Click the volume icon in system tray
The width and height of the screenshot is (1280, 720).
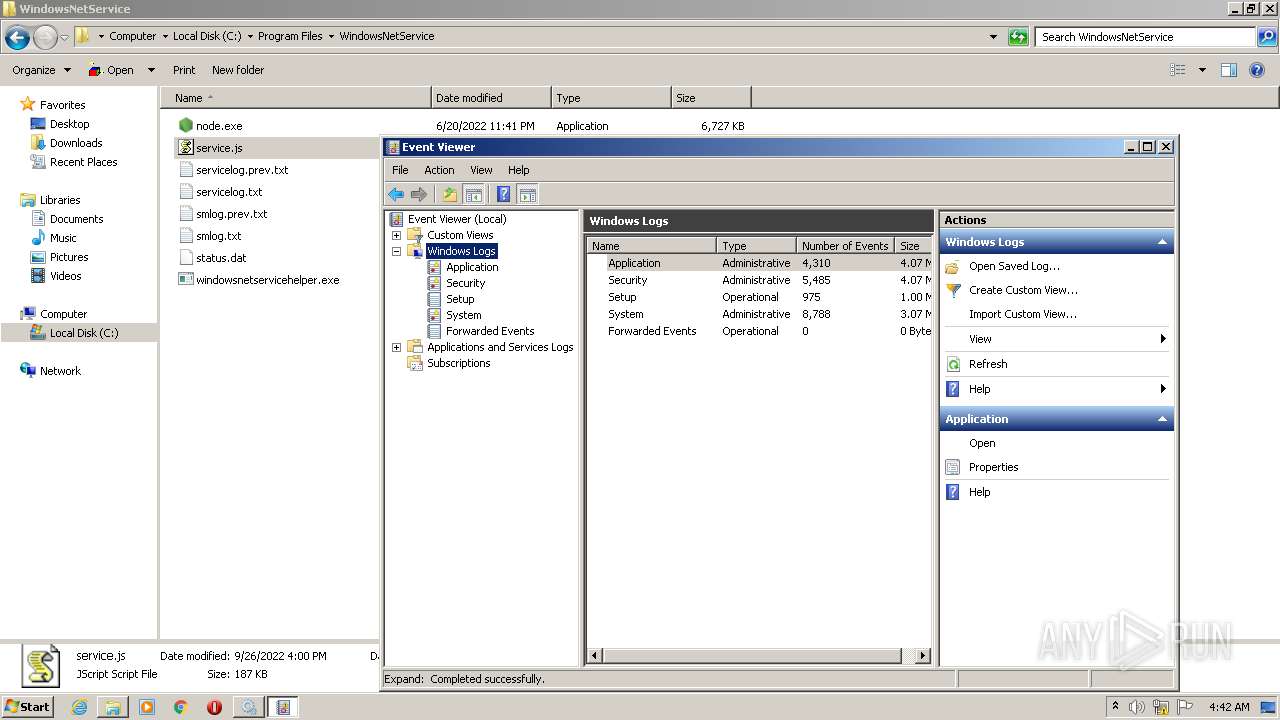(1137, 707)
